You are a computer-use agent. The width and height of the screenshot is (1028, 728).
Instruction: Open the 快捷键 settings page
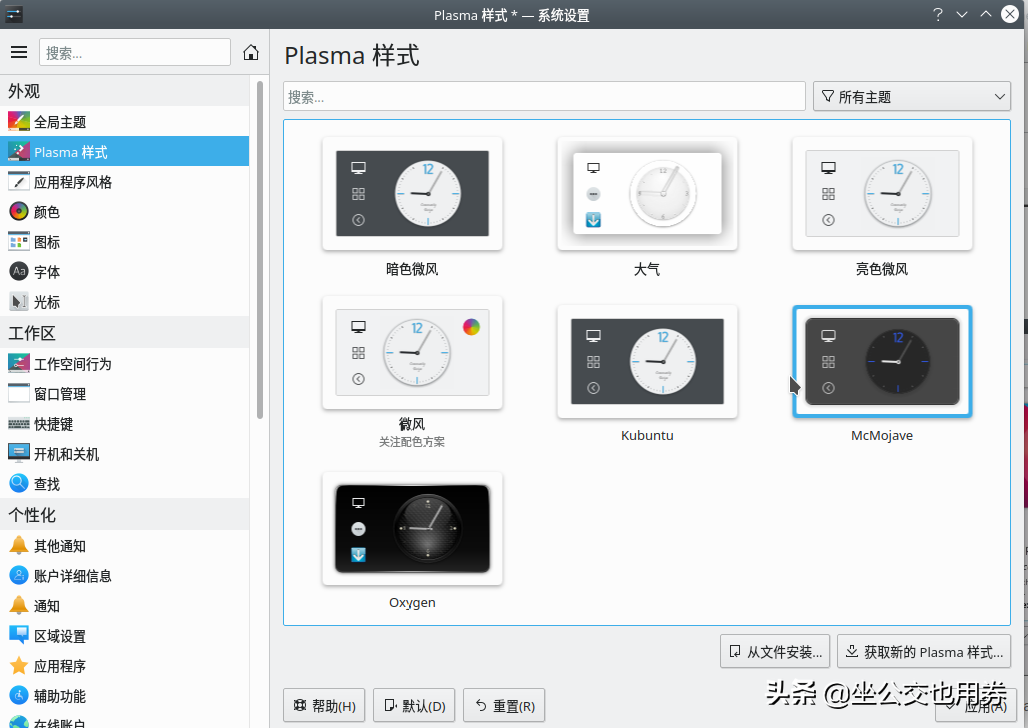point(125,424)
